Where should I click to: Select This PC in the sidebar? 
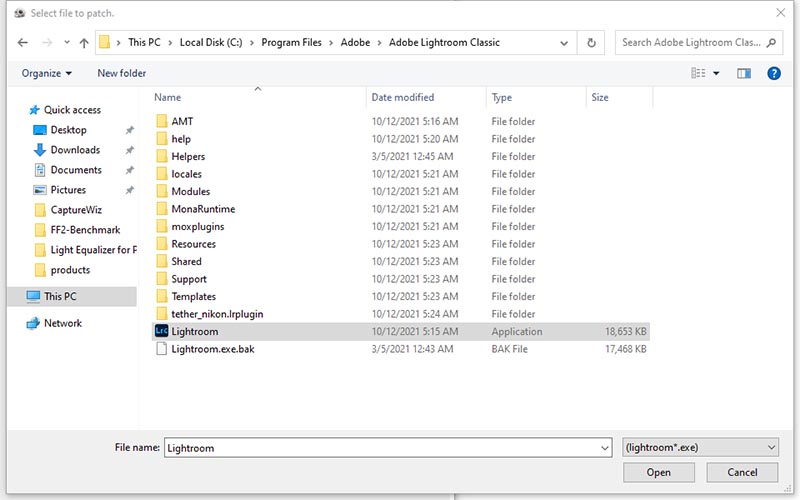[x=72, y=296]
